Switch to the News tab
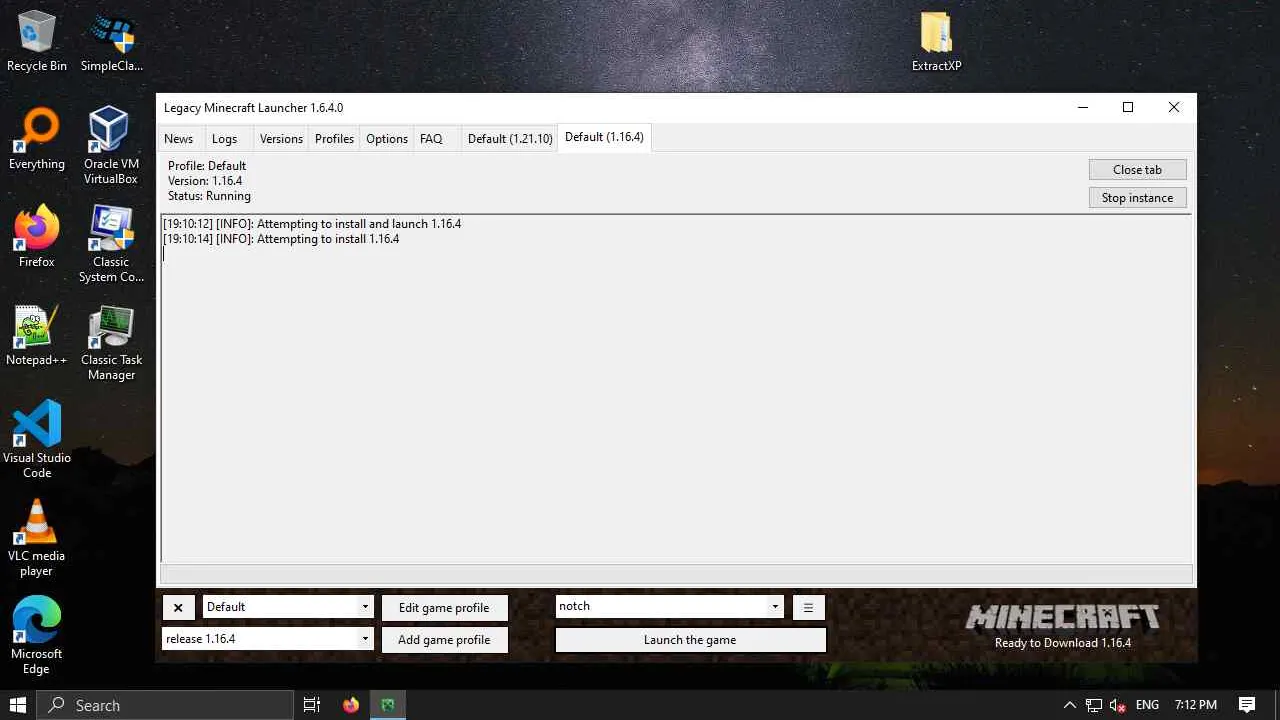Image resolution: width=1280 pixels, height=720 pixels. pyautogui.click(x=179, y=139)
